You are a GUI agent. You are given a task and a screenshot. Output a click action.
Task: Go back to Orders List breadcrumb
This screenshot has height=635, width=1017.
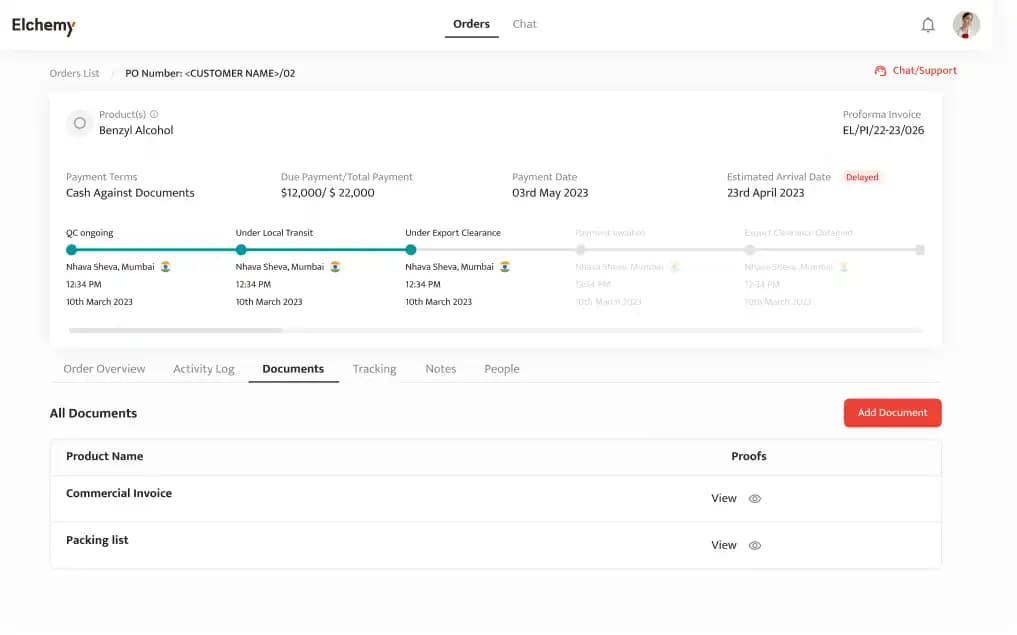[x=75, y=73]
